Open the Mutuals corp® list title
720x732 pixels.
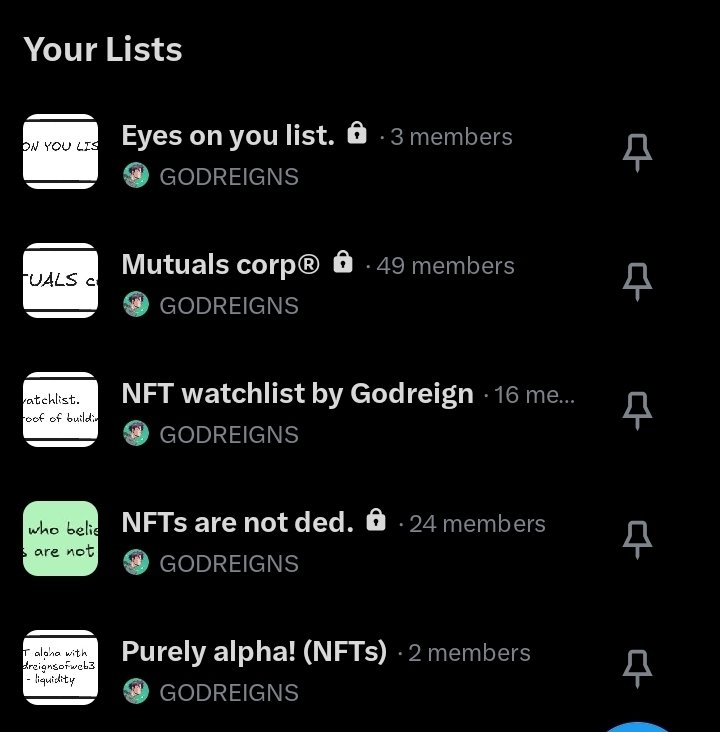pos(221,265)
